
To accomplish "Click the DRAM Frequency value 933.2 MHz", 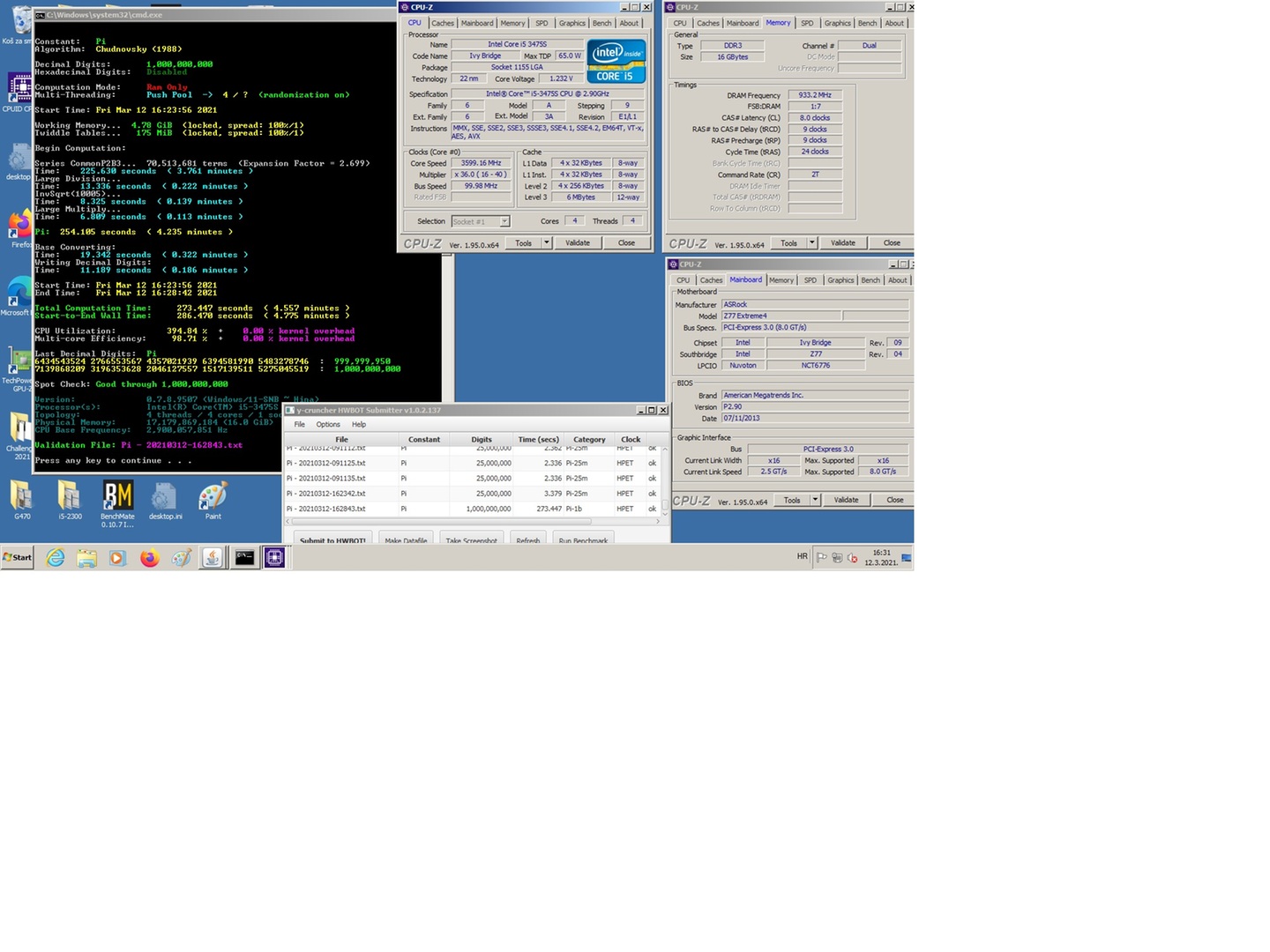I will (815, 95).
